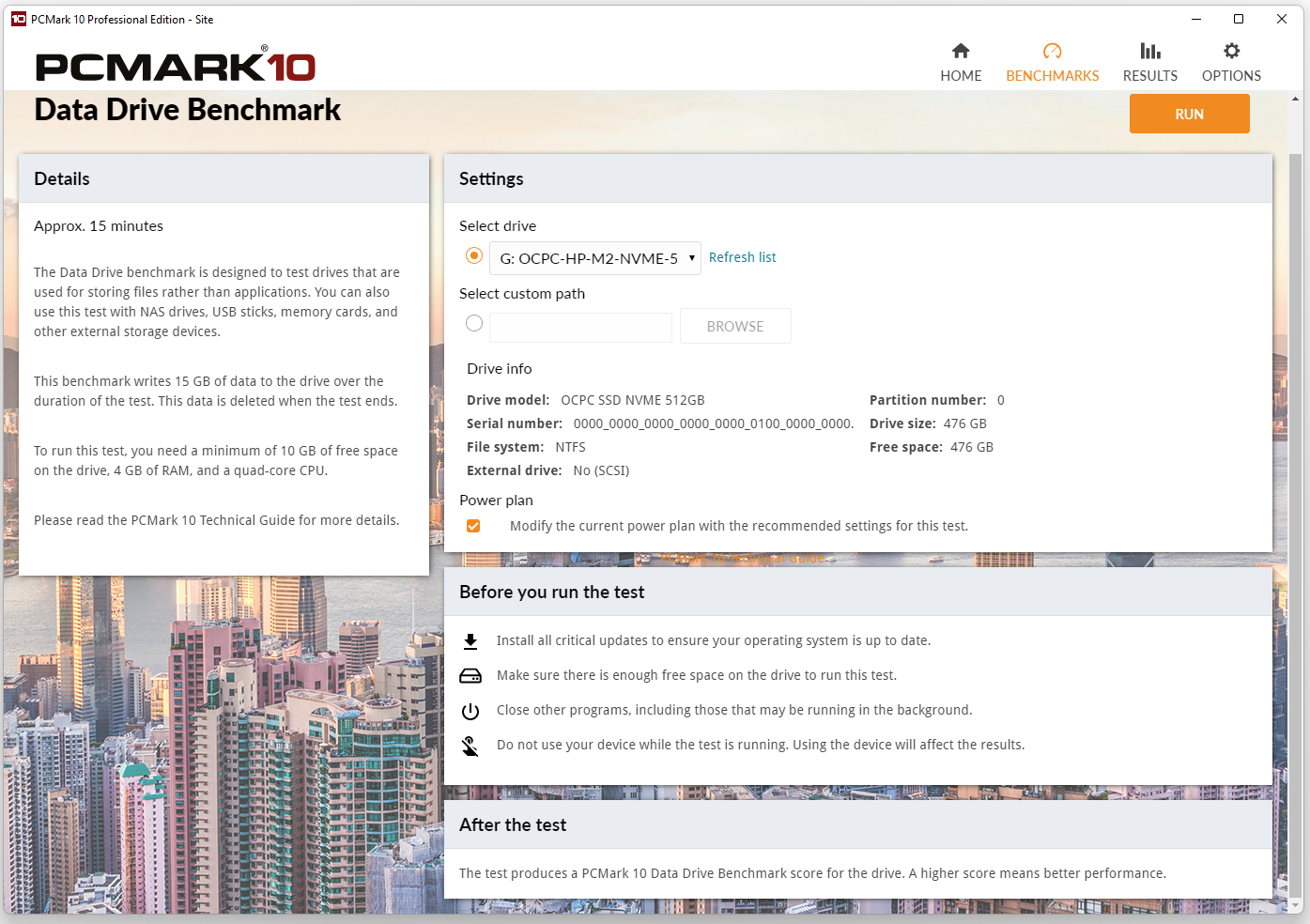Click the Approx. 15 minutes text
1310x924 pixels.
(x=99, y=226)
